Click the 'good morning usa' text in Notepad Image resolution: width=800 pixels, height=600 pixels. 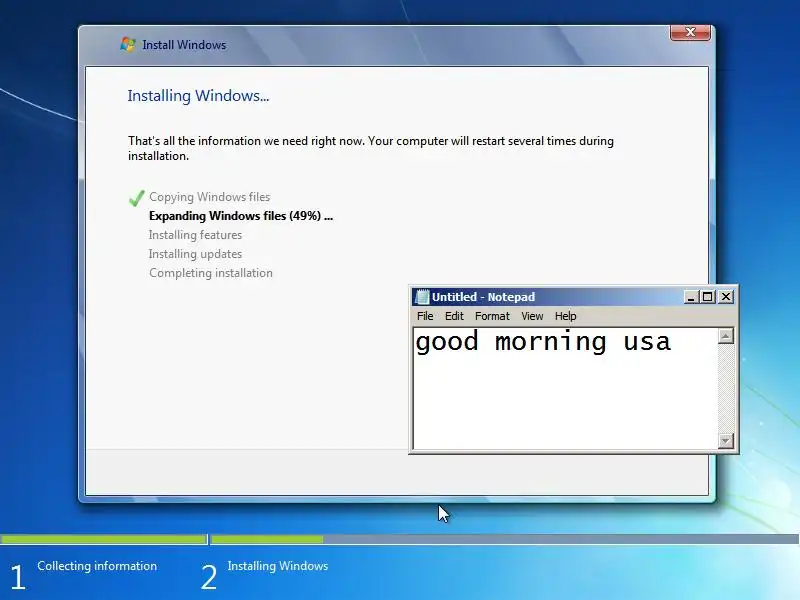543,342
